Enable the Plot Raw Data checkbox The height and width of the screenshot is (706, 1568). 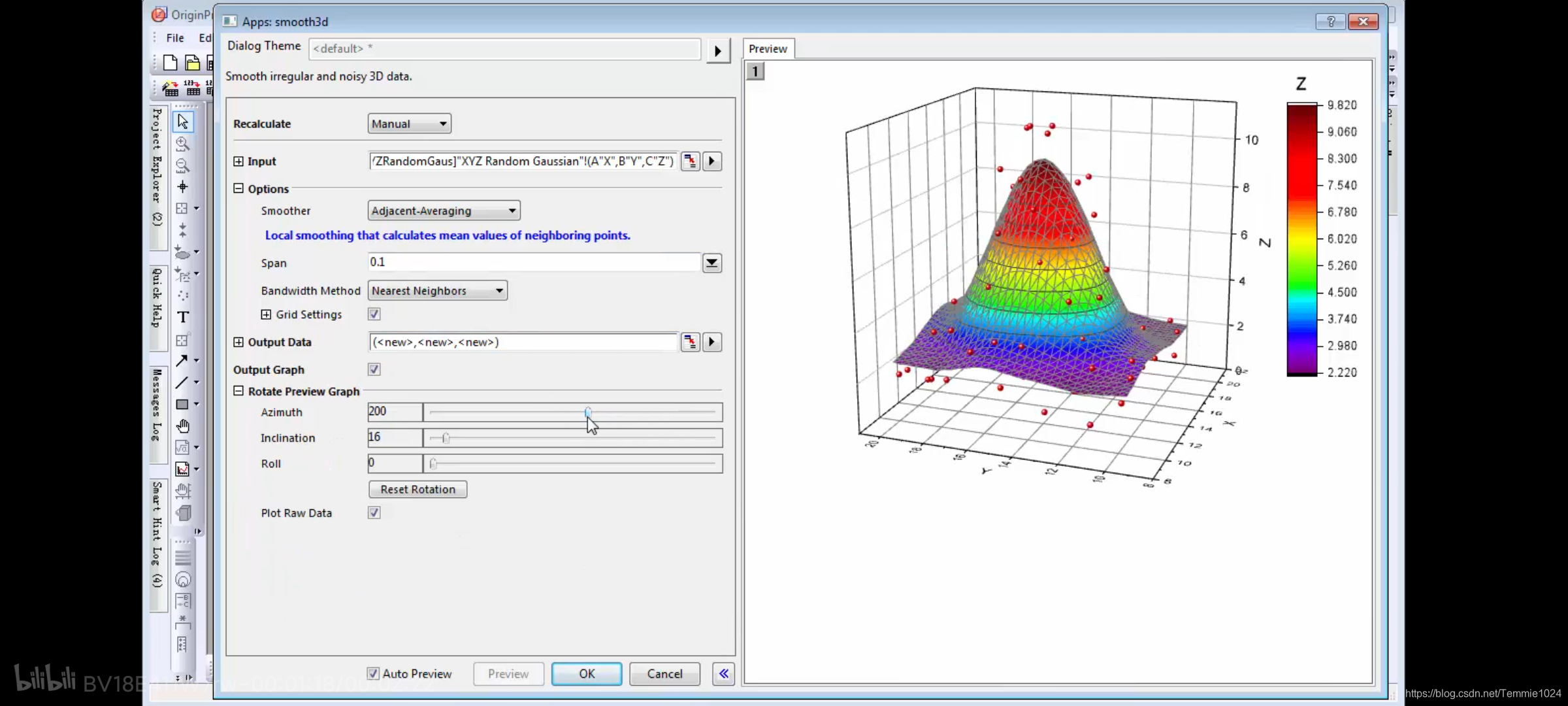coord(374,512)
